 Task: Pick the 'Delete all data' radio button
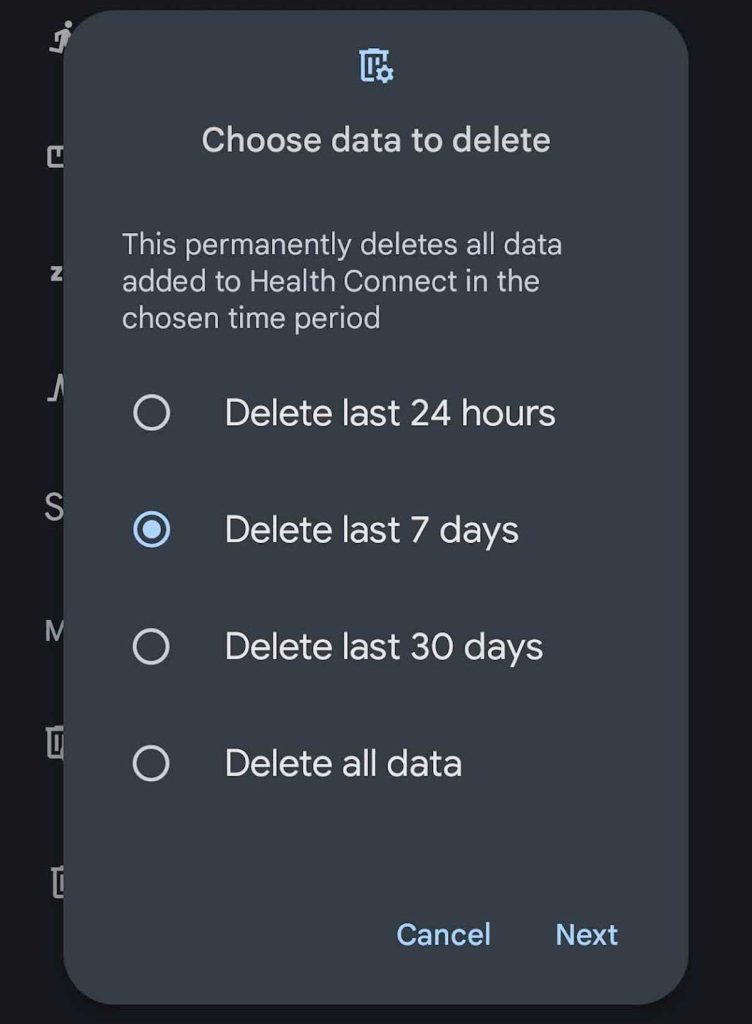[x=151, y=764]
